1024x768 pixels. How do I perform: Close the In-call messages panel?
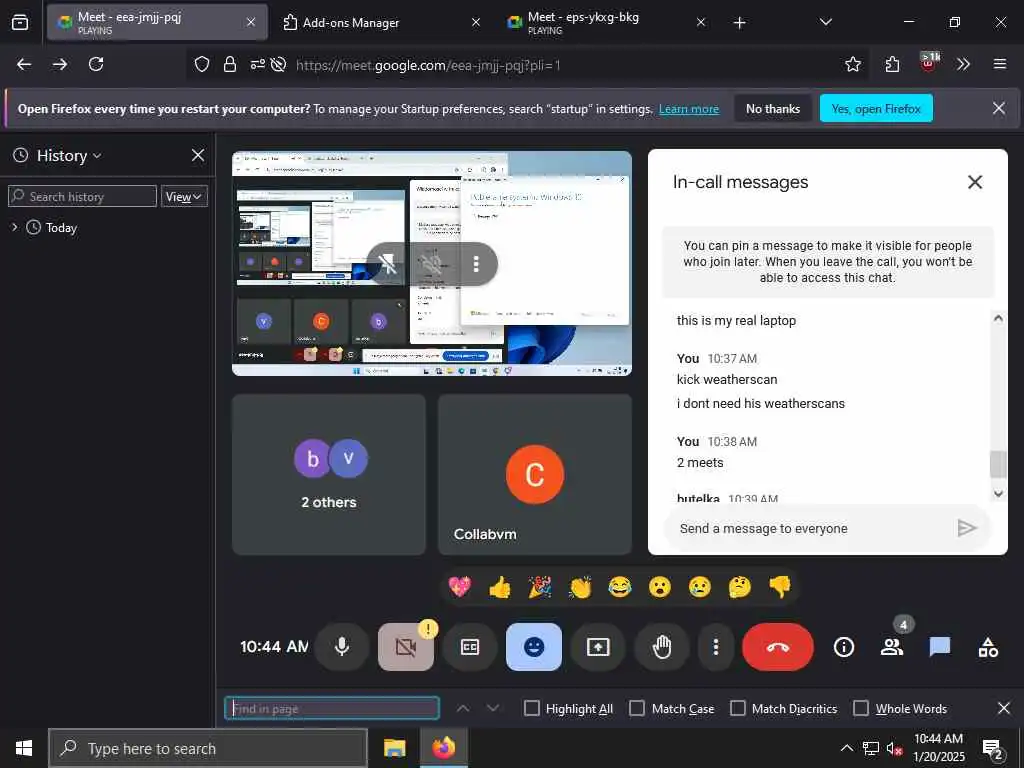coord(974,182)
